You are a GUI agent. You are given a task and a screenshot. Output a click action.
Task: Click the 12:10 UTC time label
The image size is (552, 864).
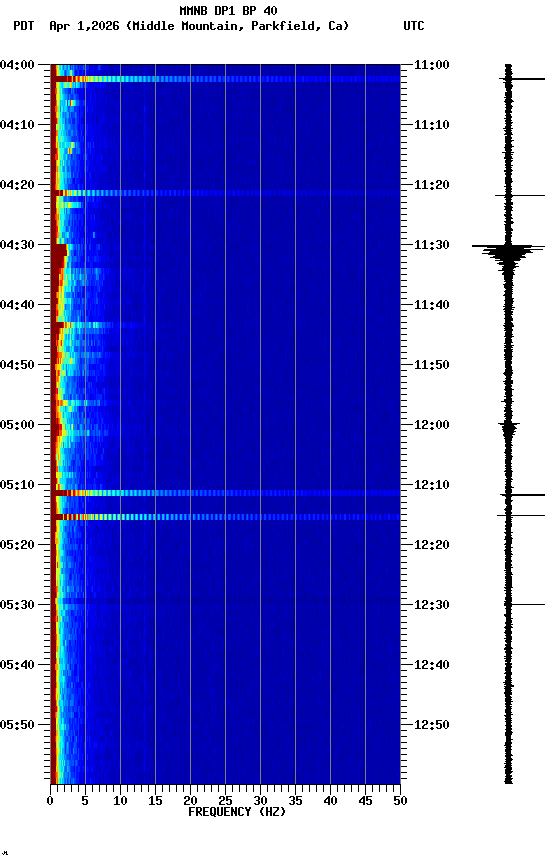[x=432, y=485]
